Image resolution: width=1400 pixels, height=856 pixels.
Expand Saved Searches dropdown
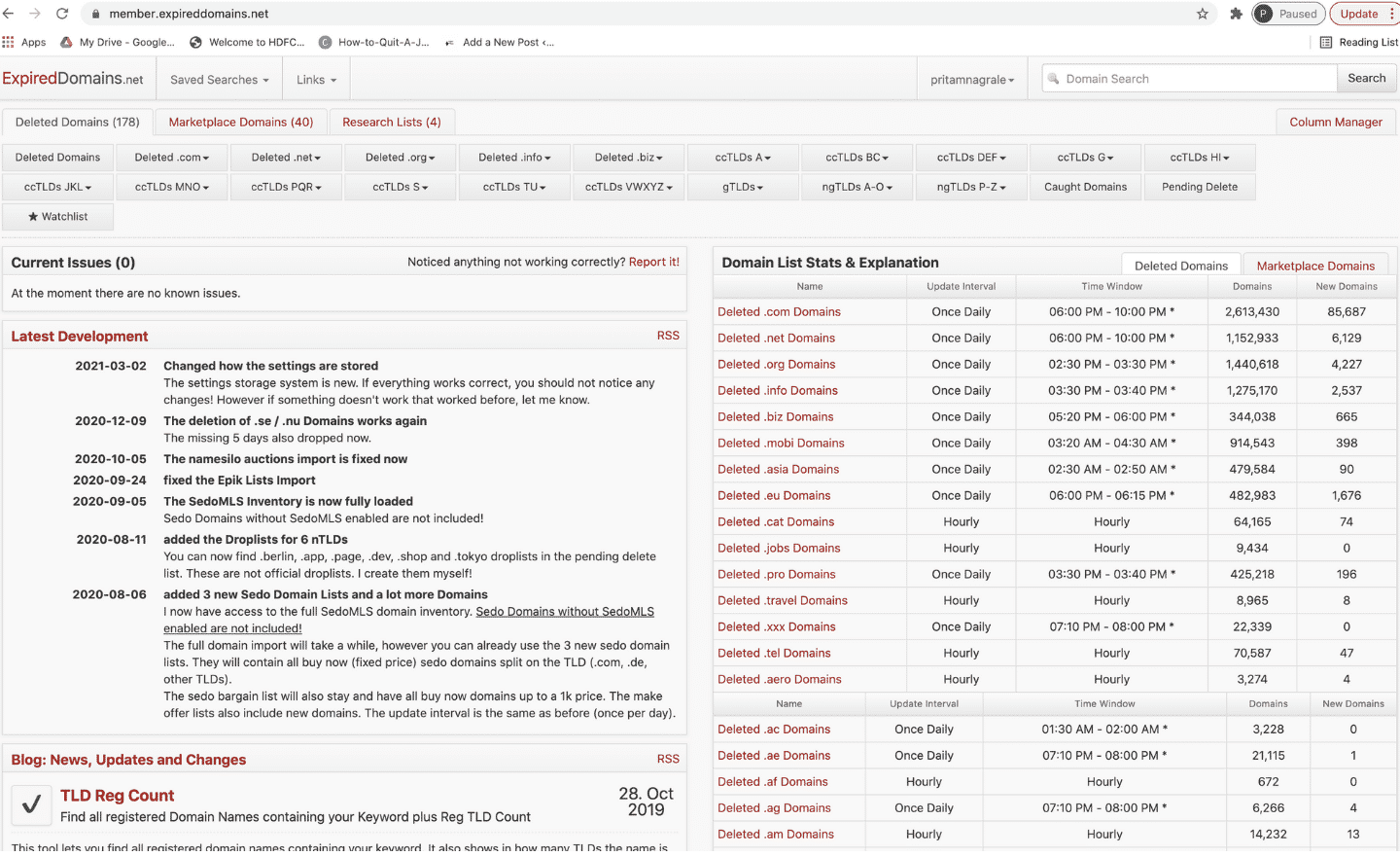219,80
